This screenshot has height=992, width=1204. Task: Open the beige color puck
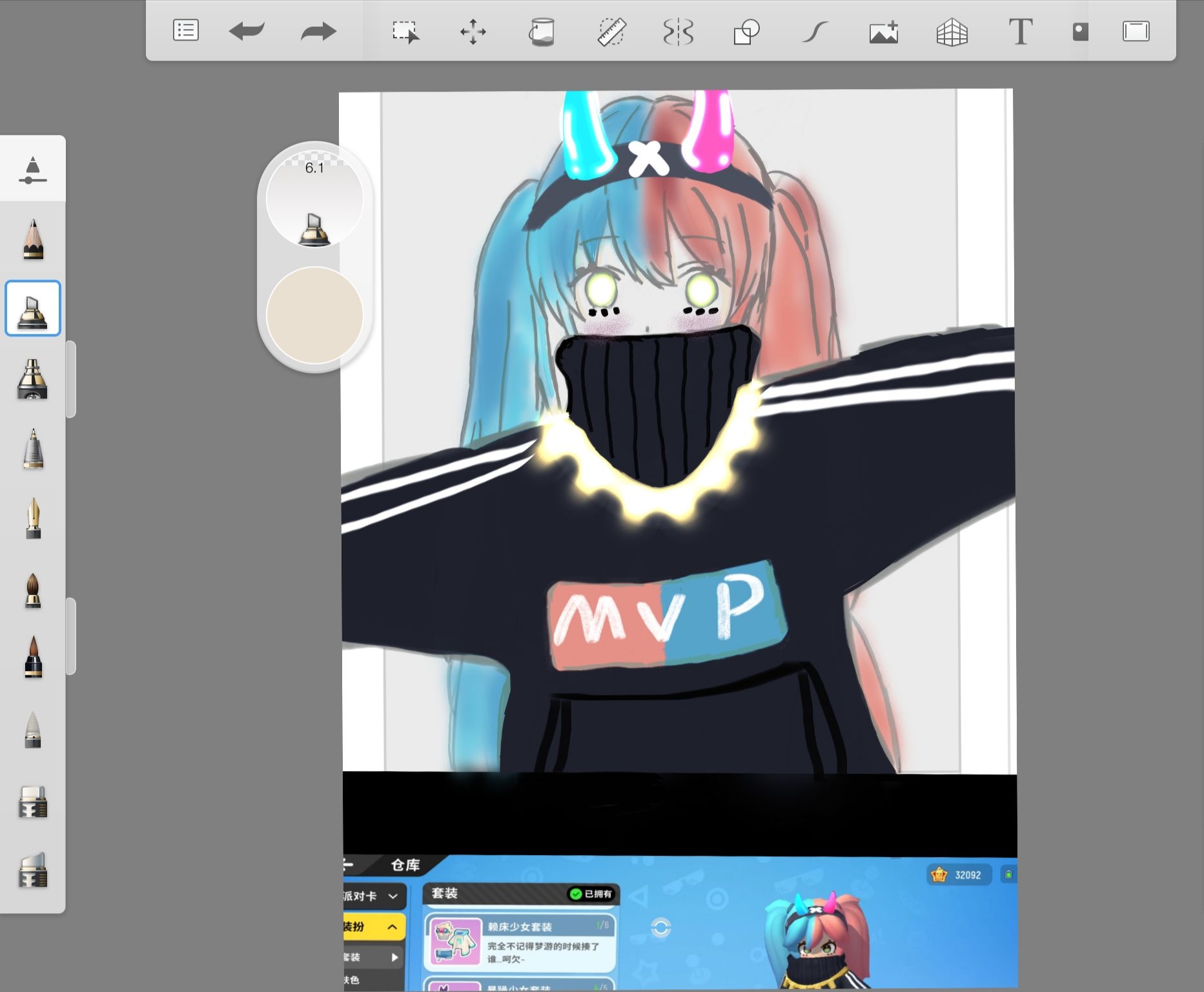314,315
